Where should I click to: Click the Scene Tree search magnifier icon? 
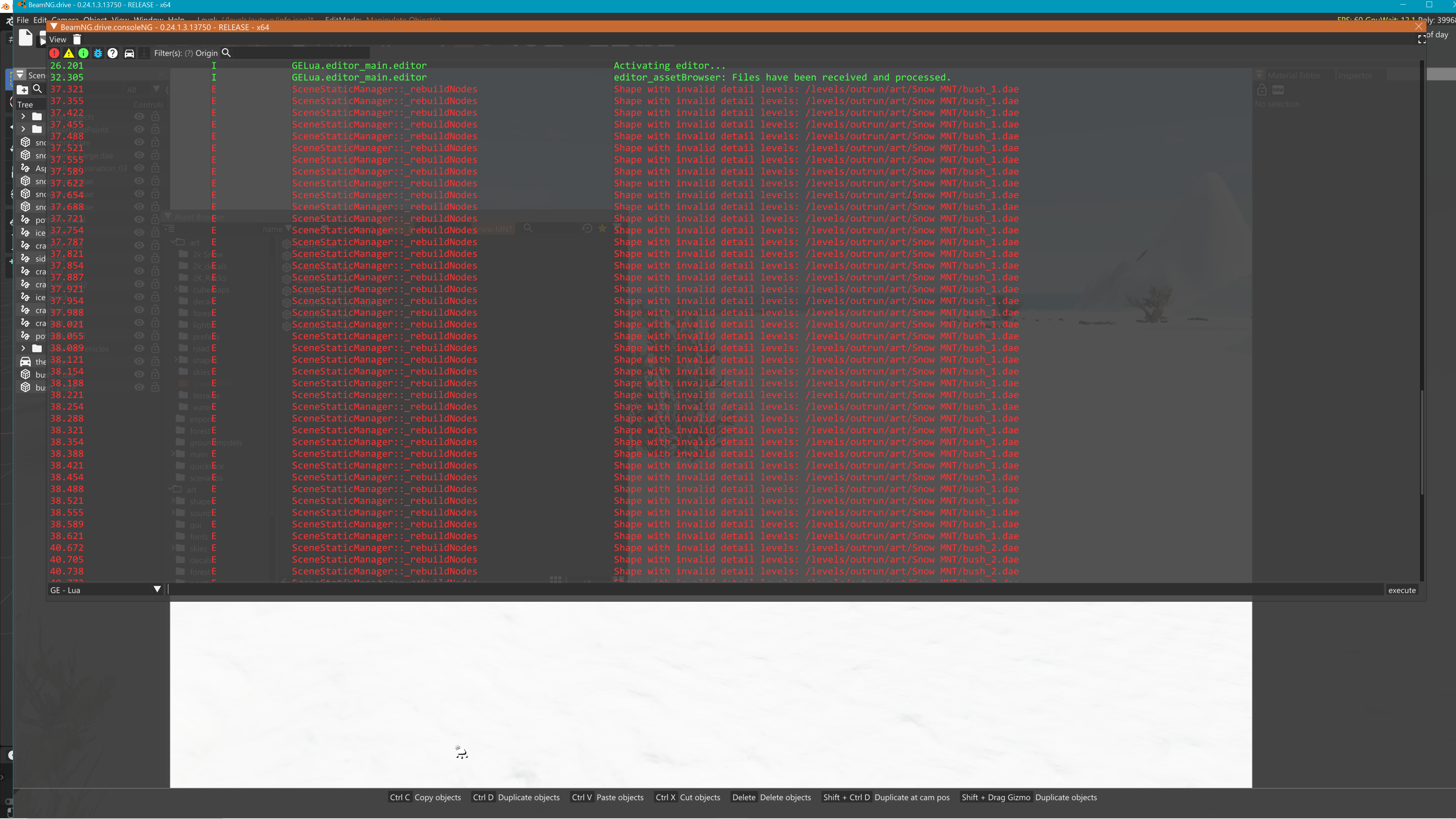click(37, 89)
